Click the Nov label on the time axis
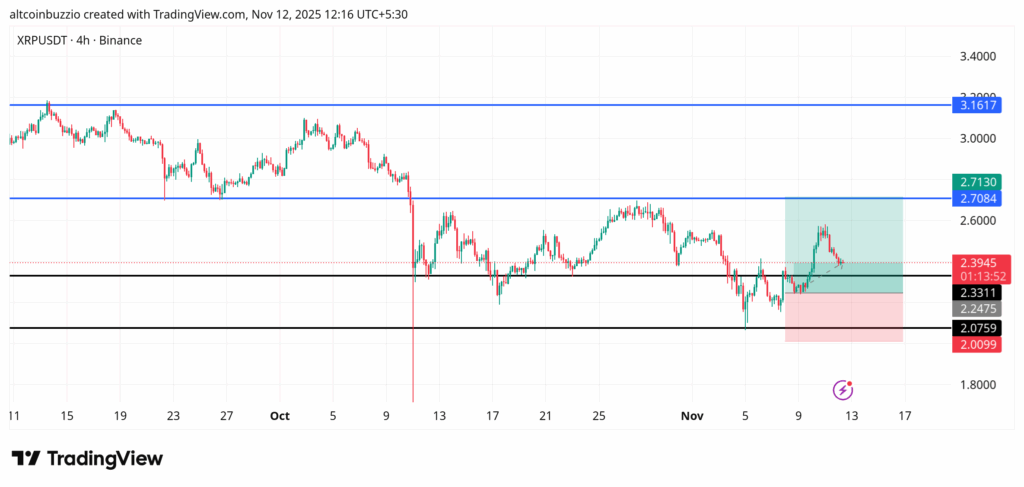This screenshot has height=487, width=1024. (691, 415)
